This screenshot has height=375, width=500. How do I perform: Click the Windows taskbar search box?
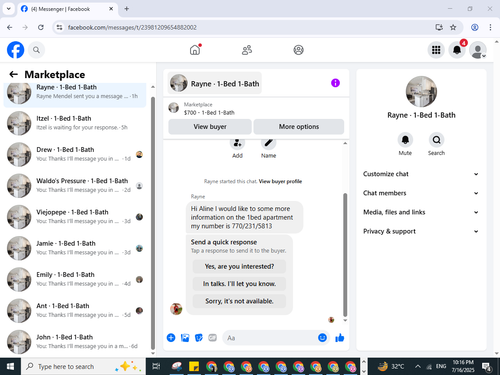point(83,367)
